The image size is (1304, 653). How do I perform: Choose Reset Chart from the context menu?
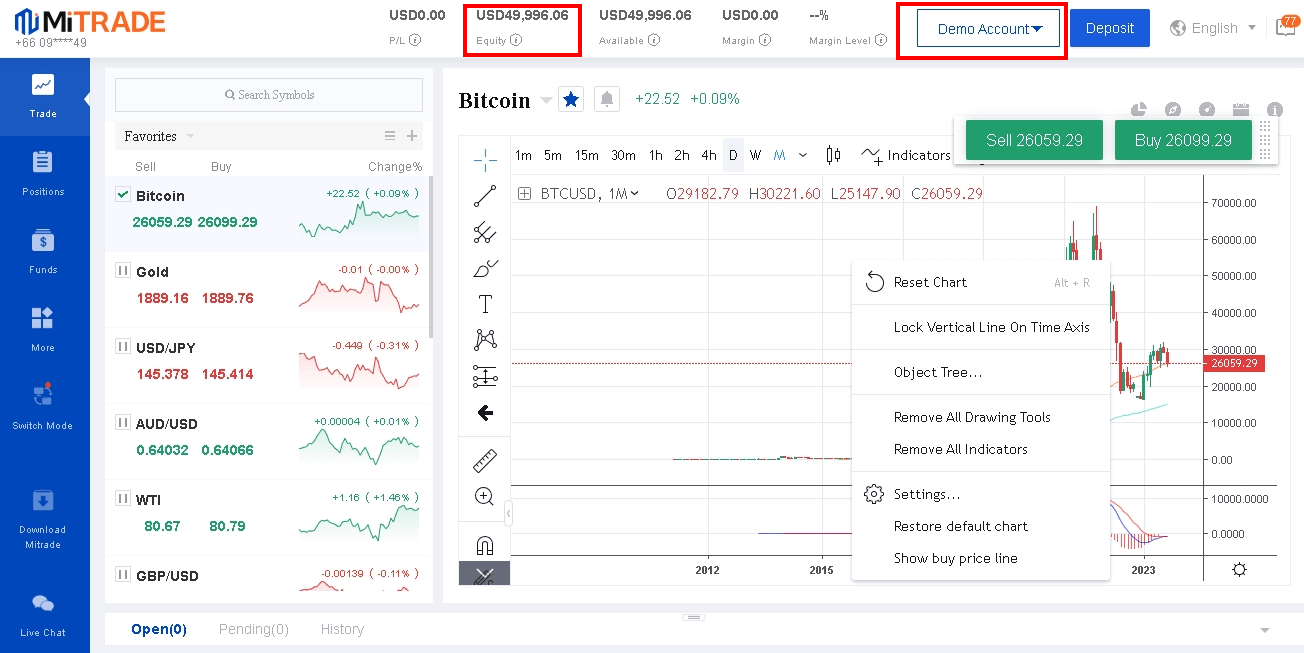pos(930,282)
